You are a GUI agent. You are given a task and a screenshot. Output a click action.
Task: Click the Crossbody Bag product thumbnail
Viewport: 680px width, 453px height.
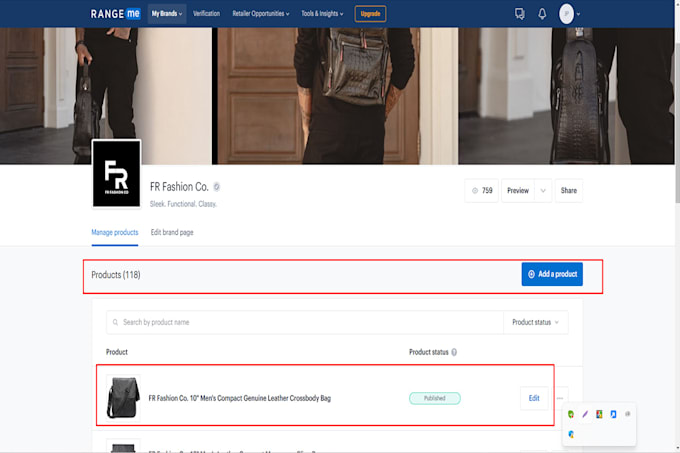coord(123,398)
